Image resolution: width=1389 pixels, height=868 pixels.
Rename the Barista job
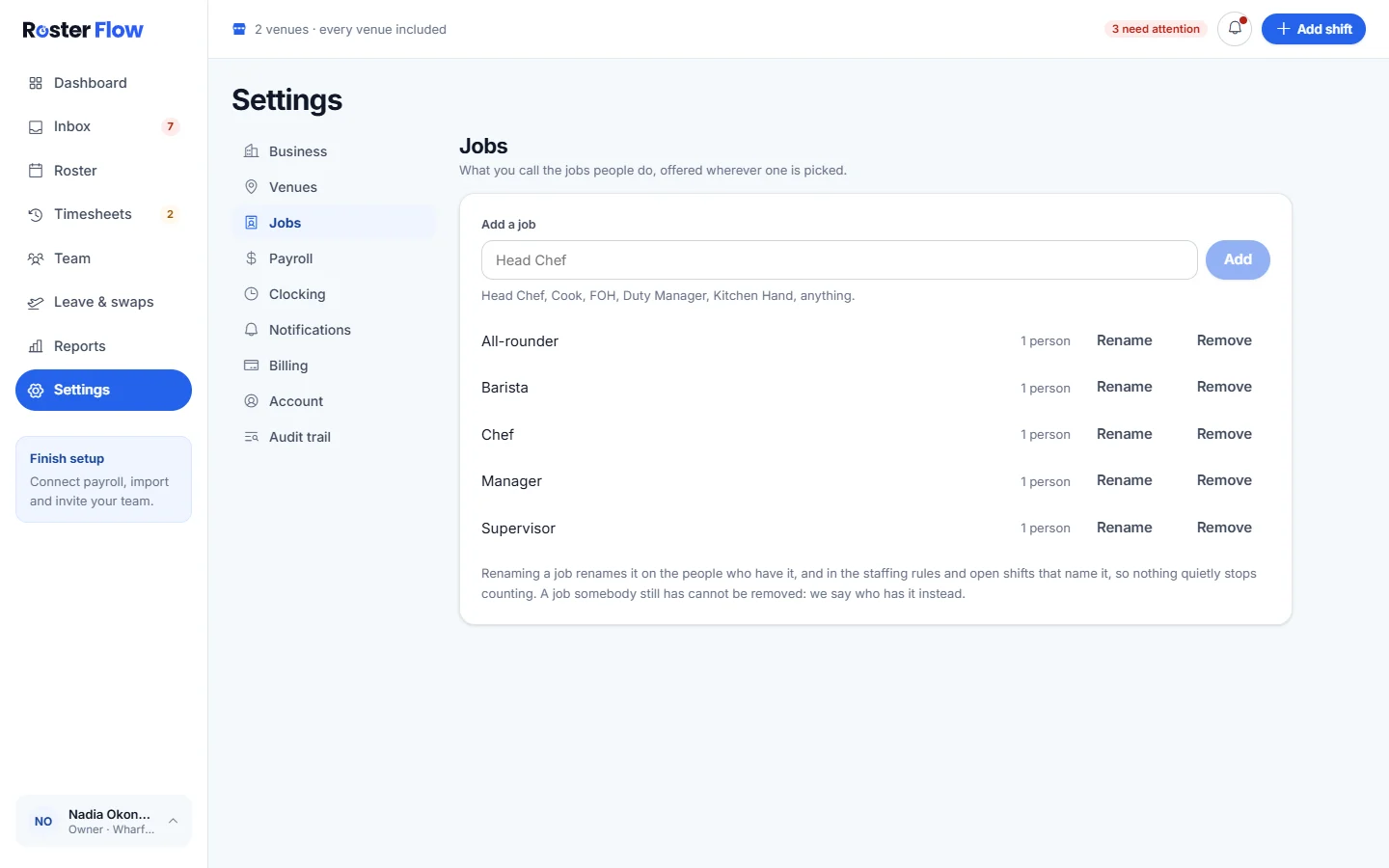(x=1125, y=387)
